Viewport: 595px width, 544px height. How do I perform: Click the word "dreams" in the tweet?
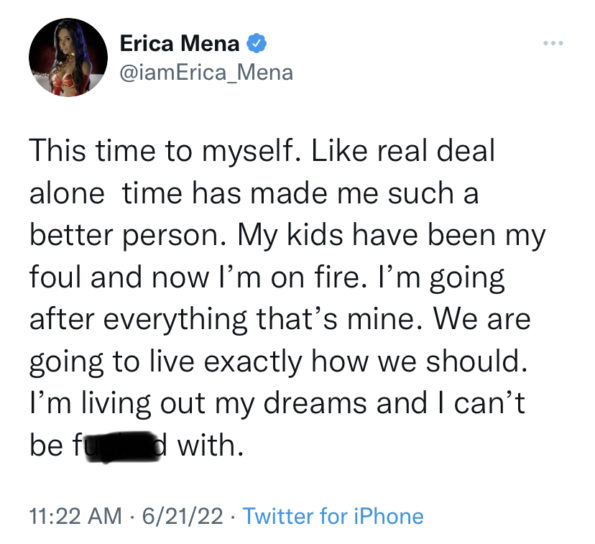pos(315,403)
